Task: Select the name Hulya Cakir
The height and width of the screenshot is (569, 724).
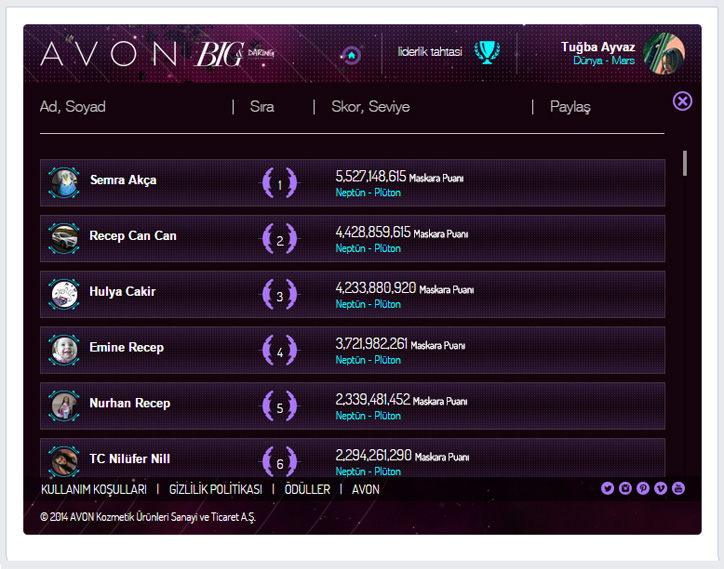Action: pyautogui.click(x=122, y=291)
